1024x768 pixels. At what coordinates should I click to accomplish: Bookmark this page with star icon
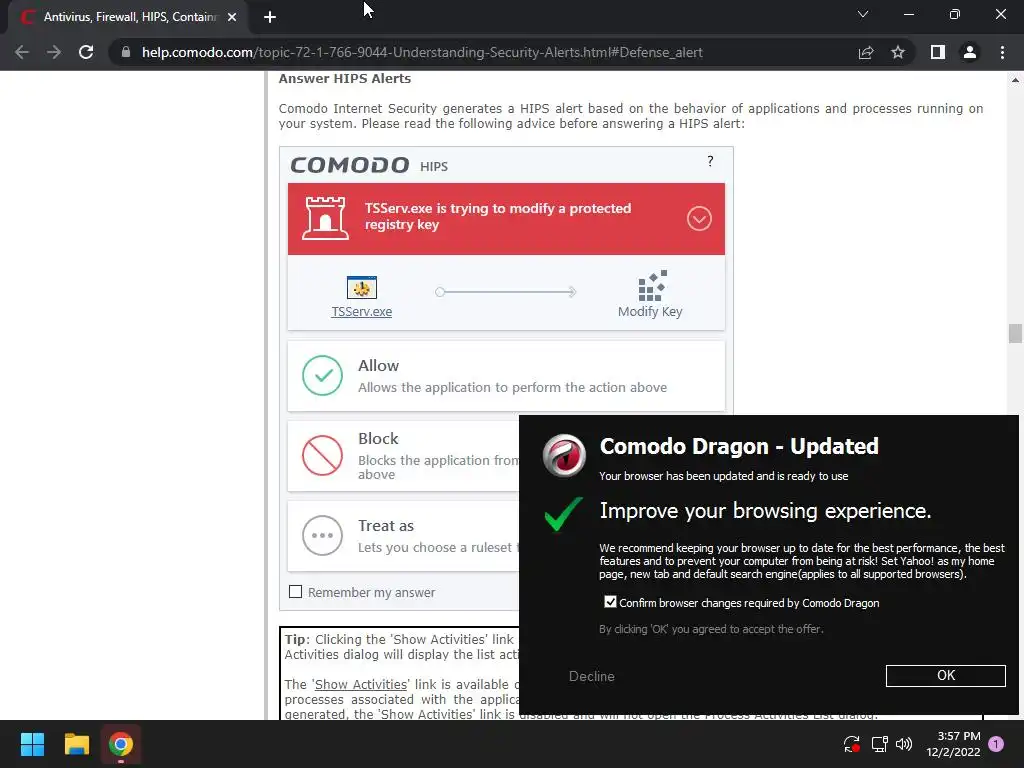[898, 52]
